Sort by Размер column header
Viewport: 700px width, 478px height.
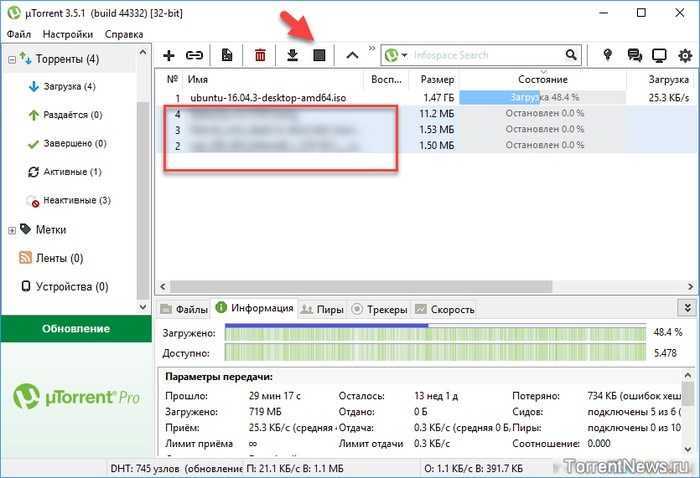pyautogui.click(x=437, y=80)
